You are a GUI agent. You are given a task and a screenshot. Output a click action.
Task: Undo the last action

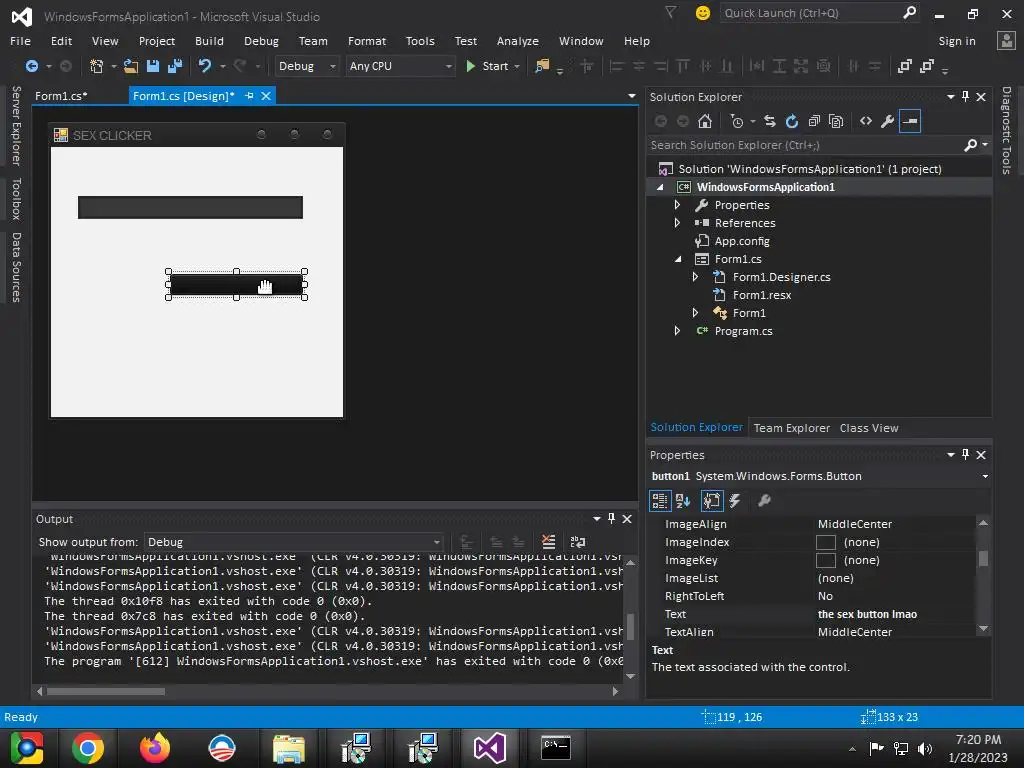204,66
